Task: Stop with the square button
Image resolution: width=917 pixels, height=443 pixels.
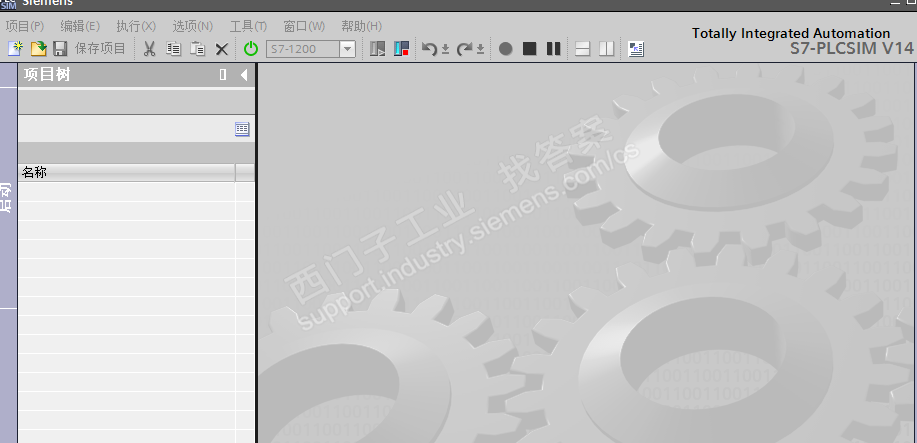Action: pyautogui.click(x=529, y=49)
